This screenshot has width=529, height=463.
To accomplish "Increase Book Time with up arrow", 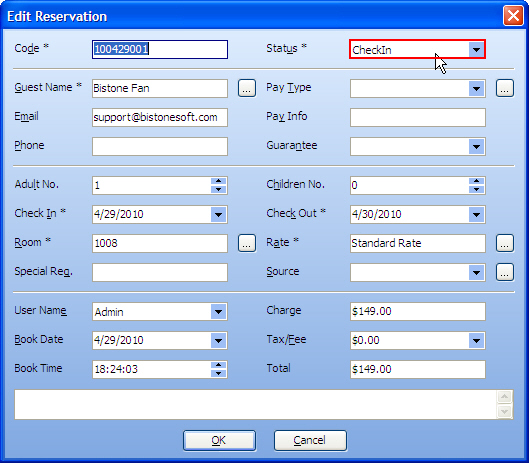I will [218, 365].
